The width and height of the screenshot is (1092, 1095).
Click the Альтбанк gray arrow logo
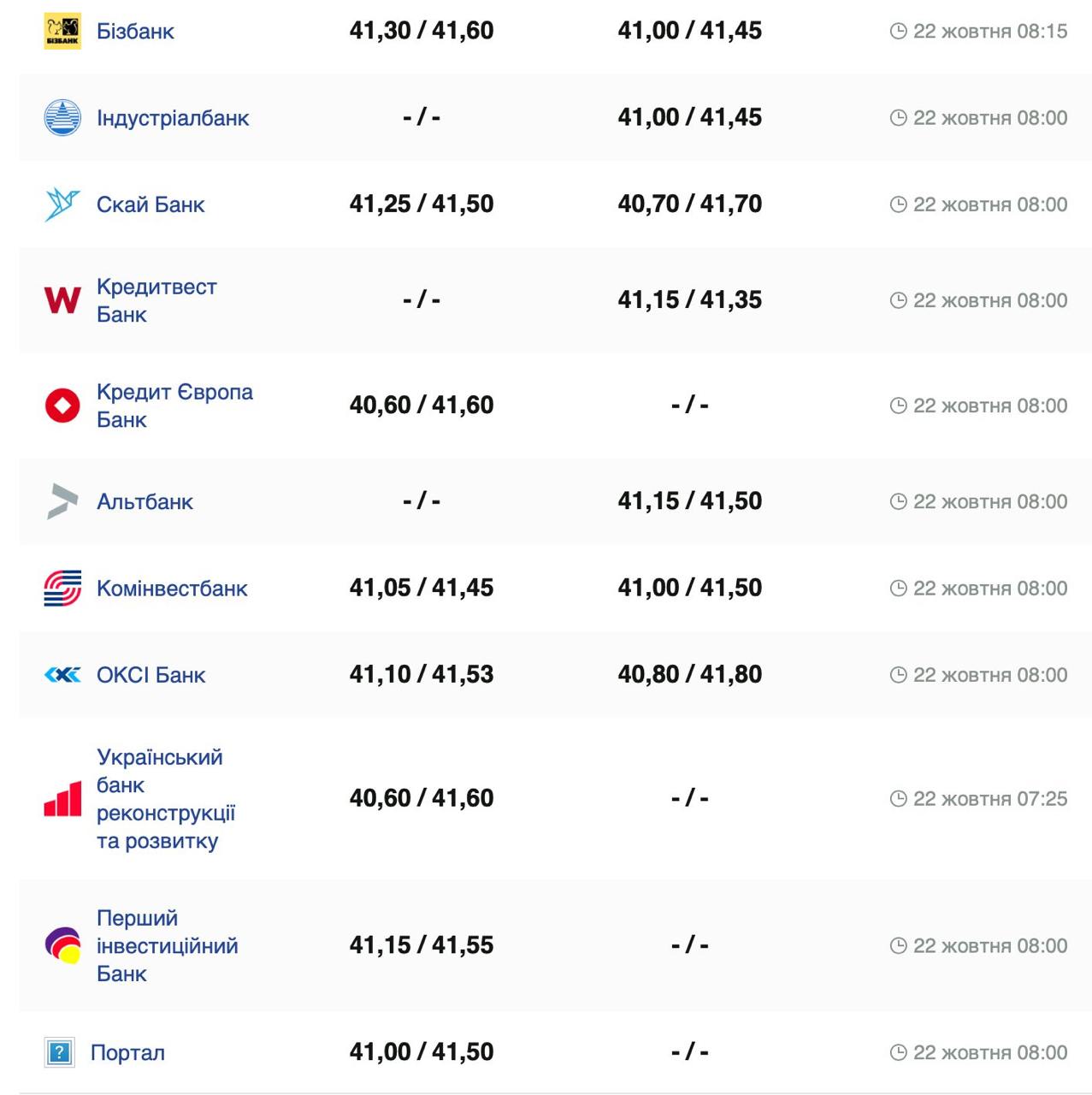62,501
